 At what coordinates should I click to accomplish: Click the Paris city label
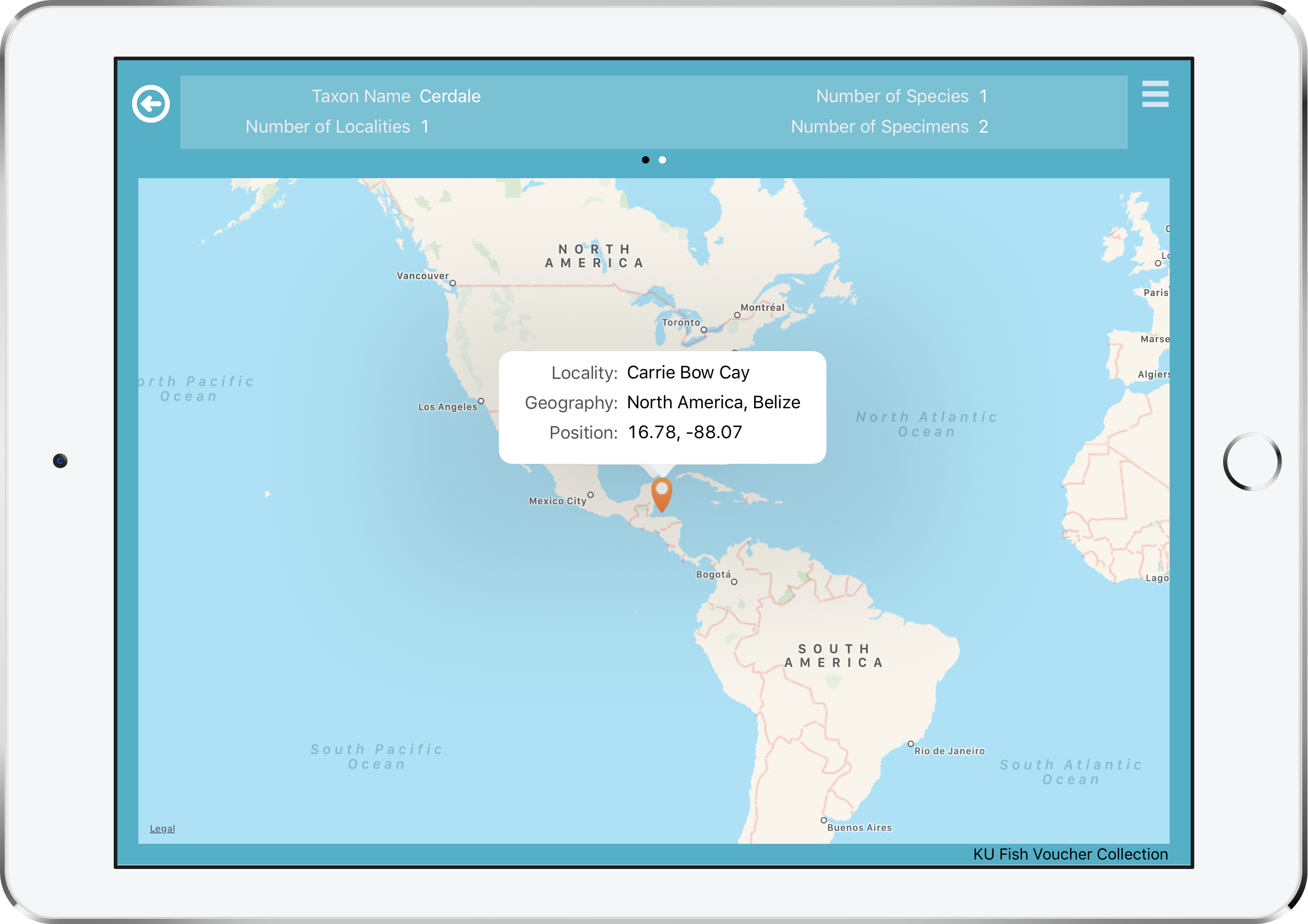1156,293
